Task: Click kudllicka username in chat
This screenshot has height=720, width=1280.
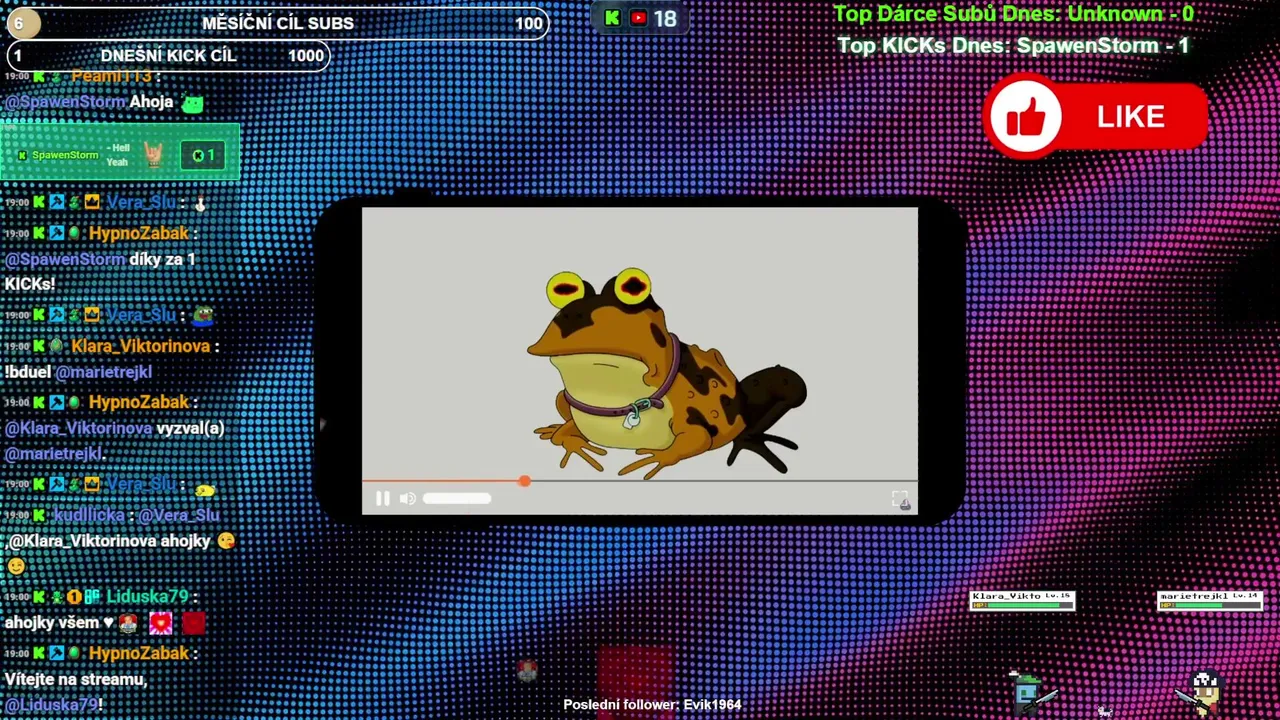Action: [x=89, y=515]
